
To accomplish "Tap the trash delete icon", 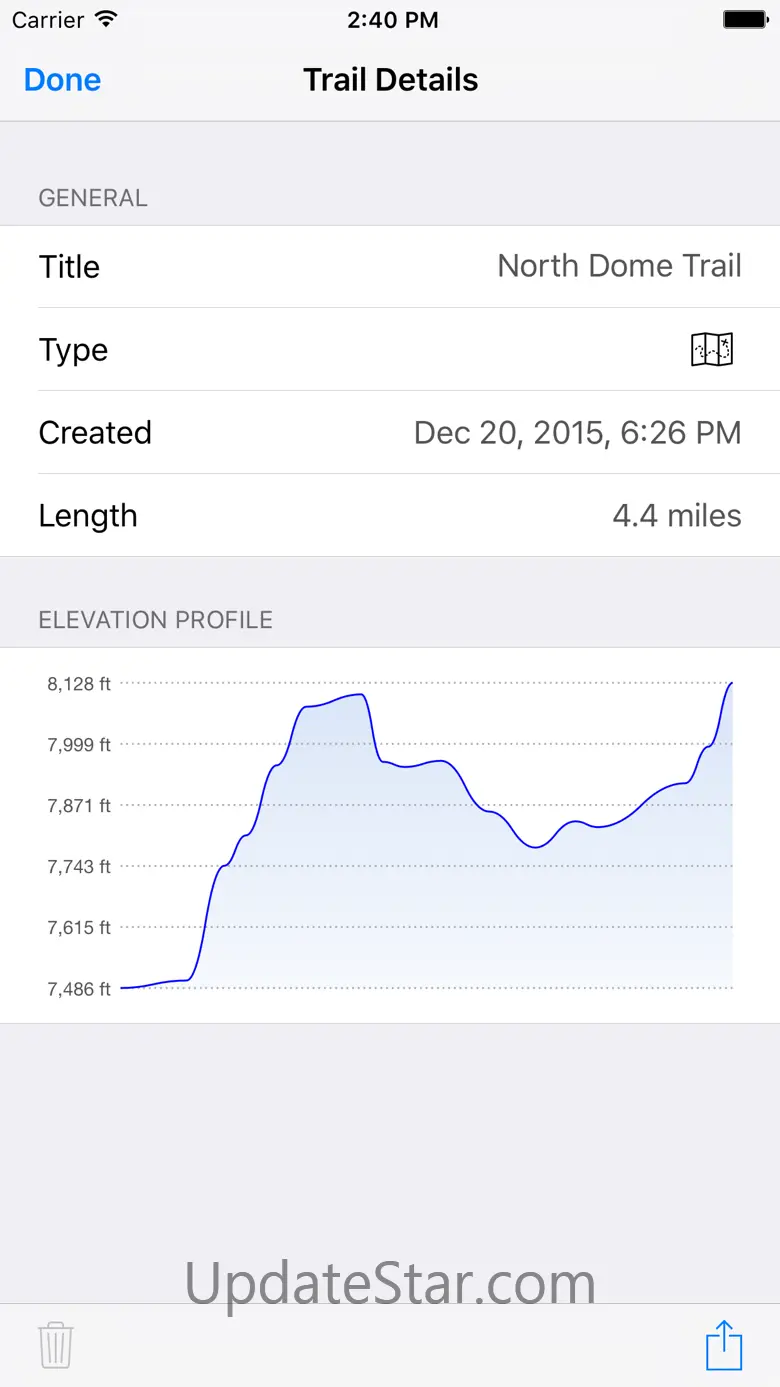I will click(55, 1345).
